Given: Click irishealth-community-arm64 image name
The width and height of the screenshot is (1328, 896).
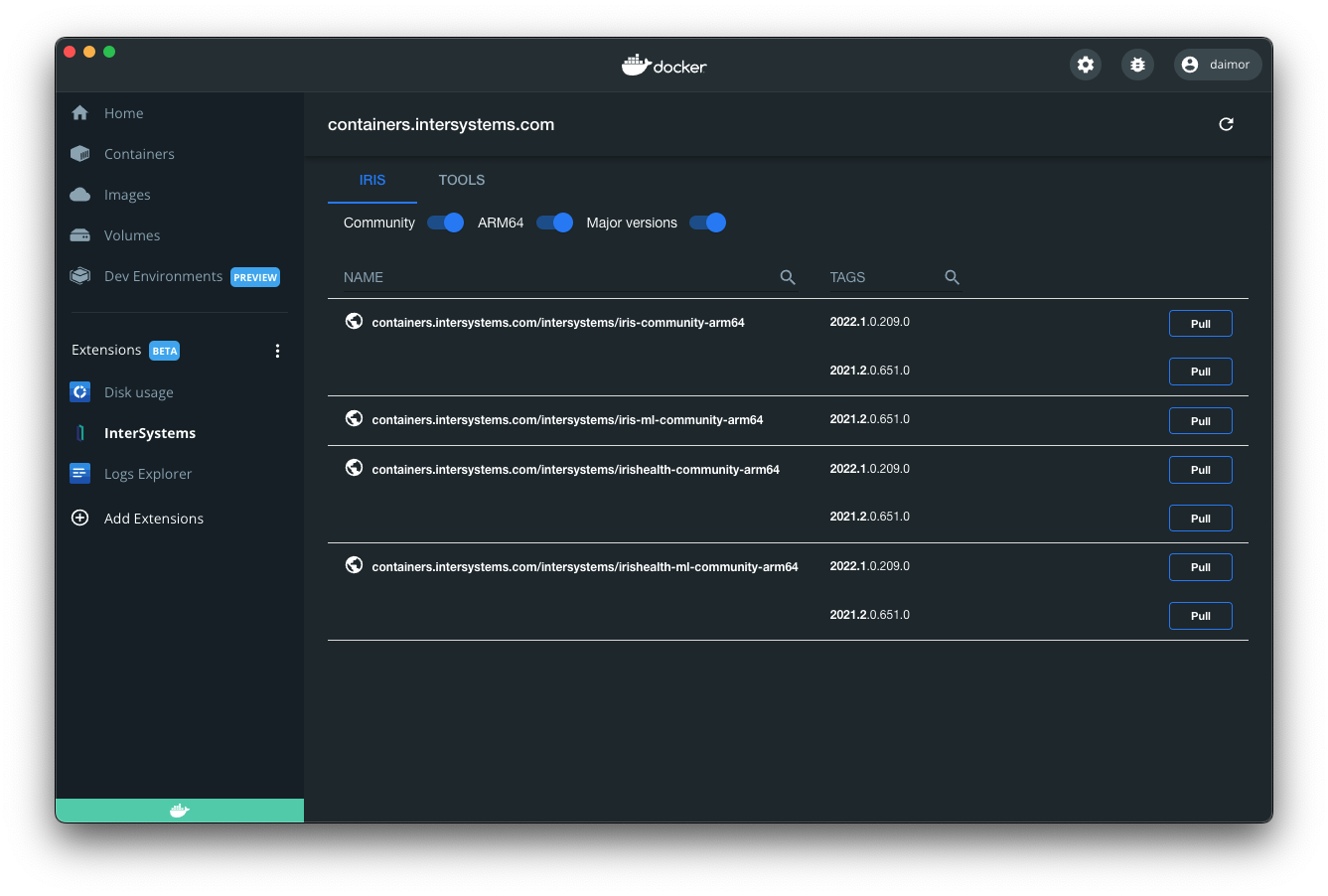Looking at the screenshot, I should [x=576, y=470].
